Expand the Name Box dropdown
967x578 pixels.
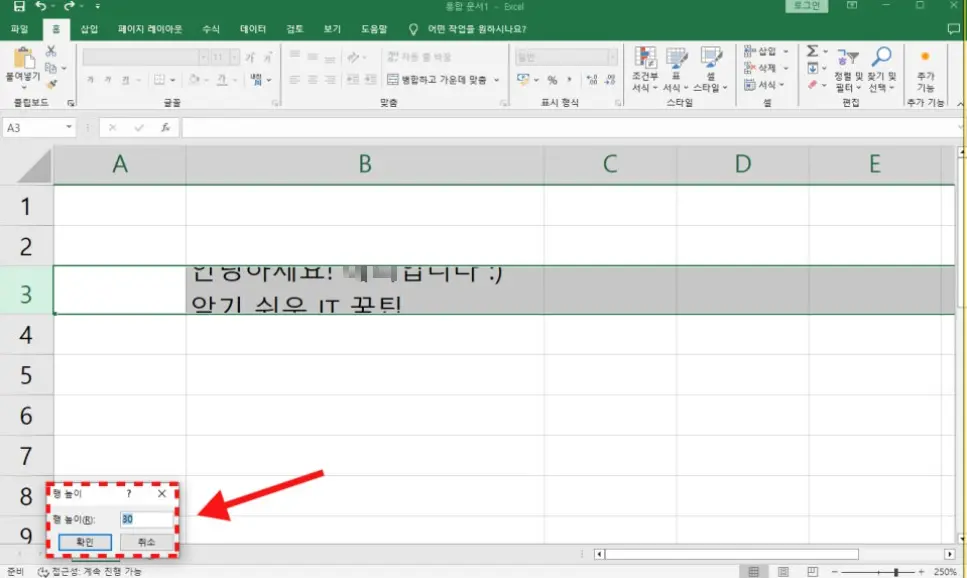(69, 128)
